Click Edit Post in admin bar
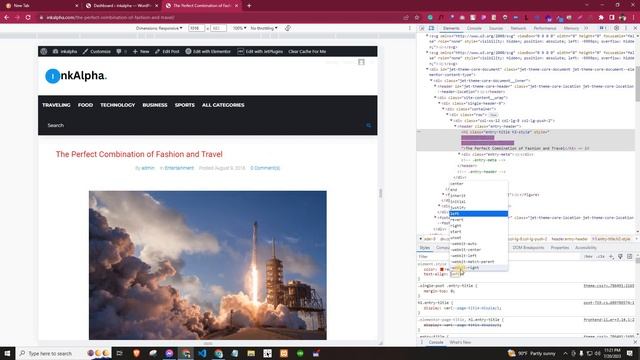Image resolution: width=640 pixels, height=360 pixels. (x=167, y=51)
